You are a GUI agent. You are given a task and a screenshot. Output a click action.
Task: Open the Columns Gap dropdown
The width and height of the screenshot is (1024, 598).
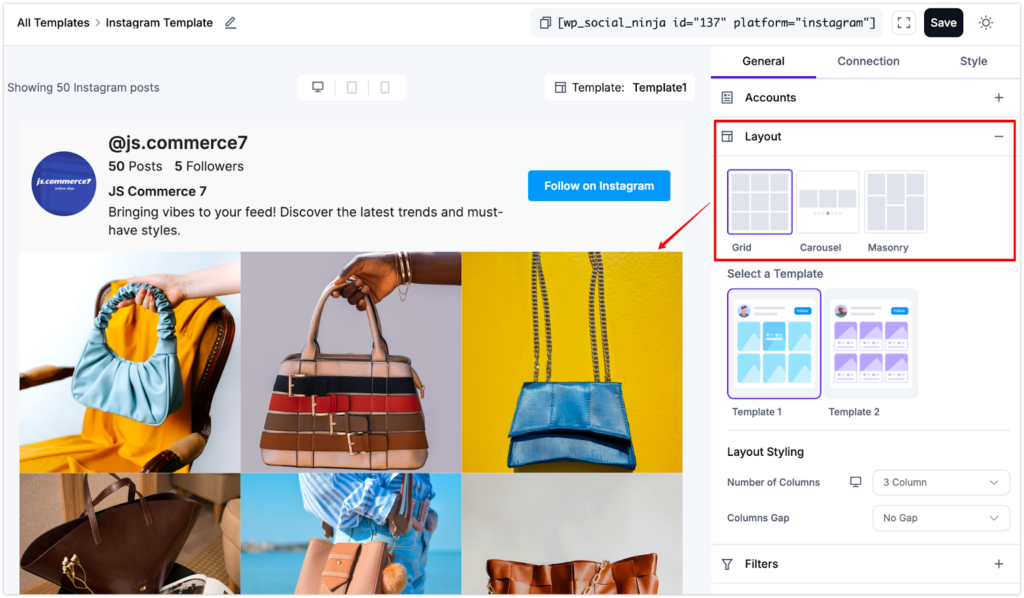[940, 517]
